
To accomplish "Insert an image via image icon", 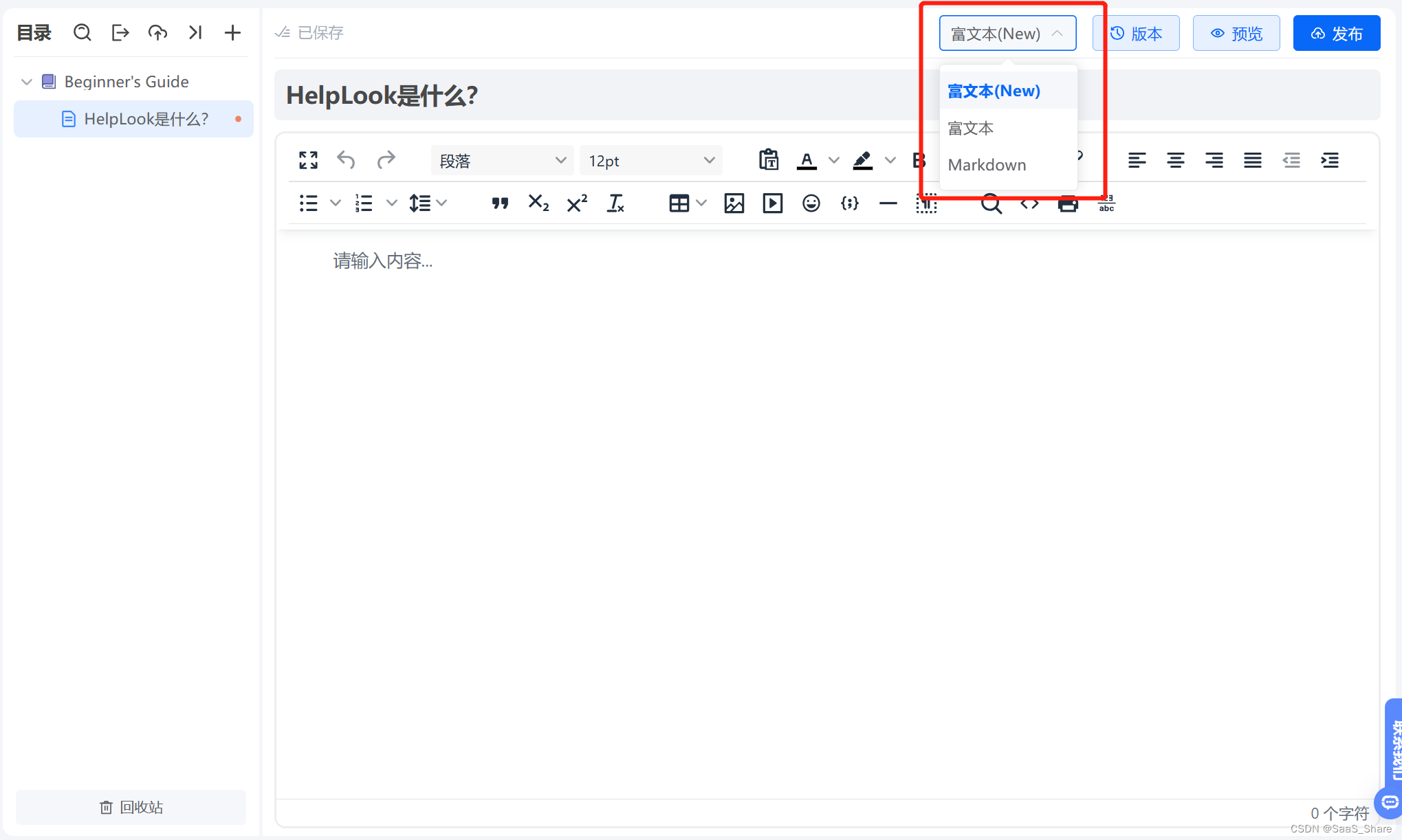I will click(x=734, y=203).
